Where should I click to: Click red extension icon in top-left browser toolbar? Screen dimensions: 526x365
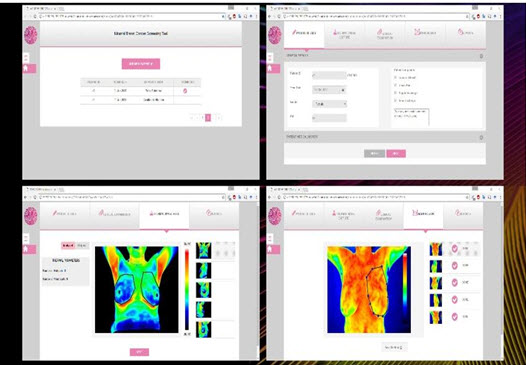[x=234, y=16]
